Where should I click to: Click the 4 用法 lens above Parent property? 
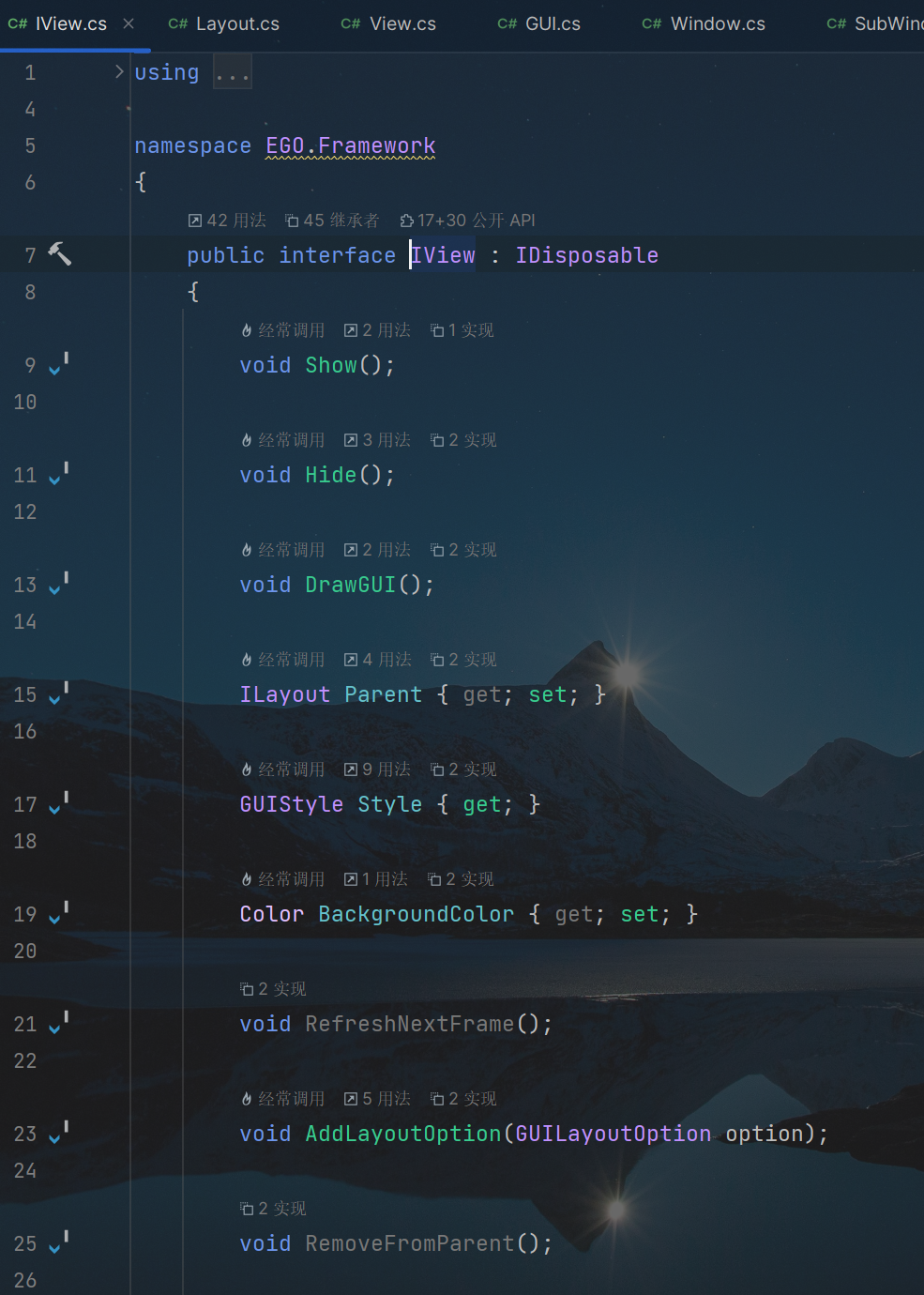point(377,660)
